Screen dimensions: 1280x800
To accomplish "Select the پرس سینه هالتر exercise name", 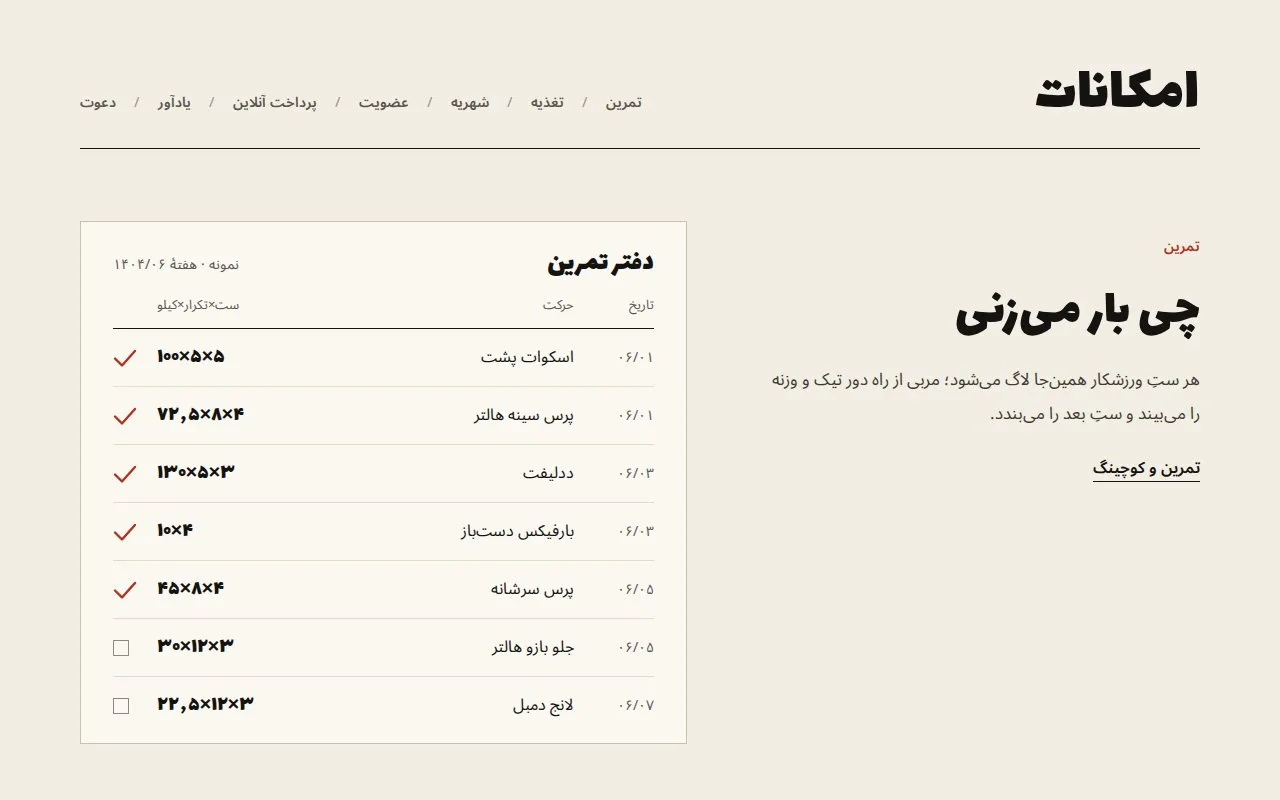I will [x=524, y=415].
